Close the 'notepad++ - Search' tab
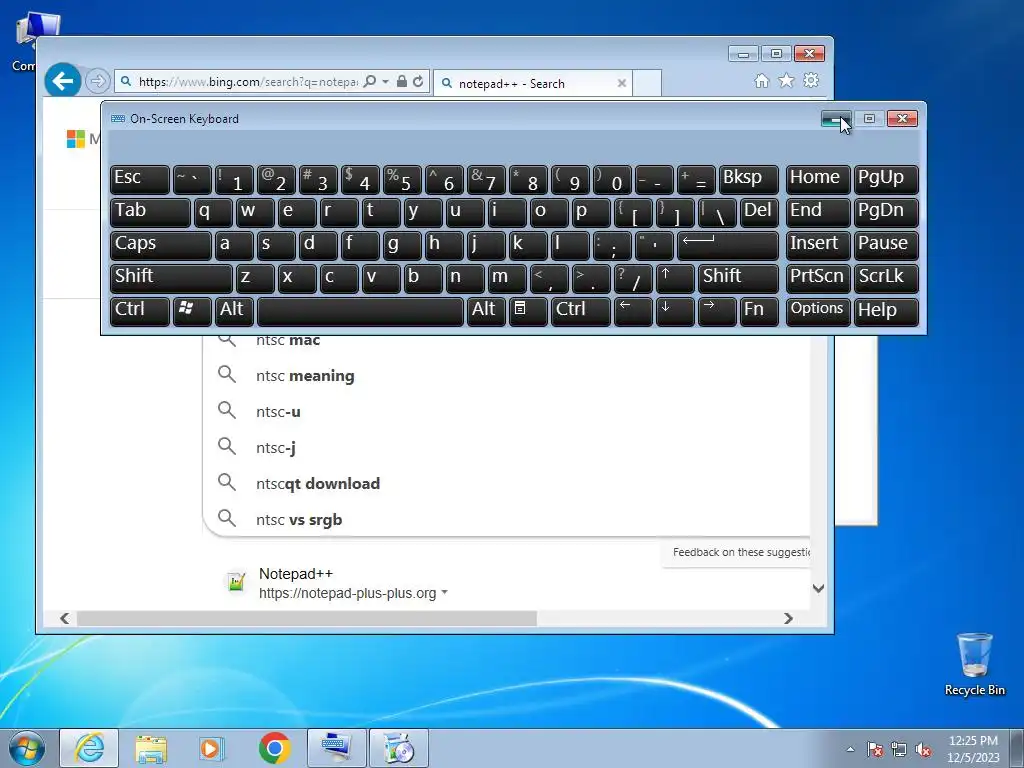Image resolution: width=1024 pixels, height=768 pixels. coord(622,83)
